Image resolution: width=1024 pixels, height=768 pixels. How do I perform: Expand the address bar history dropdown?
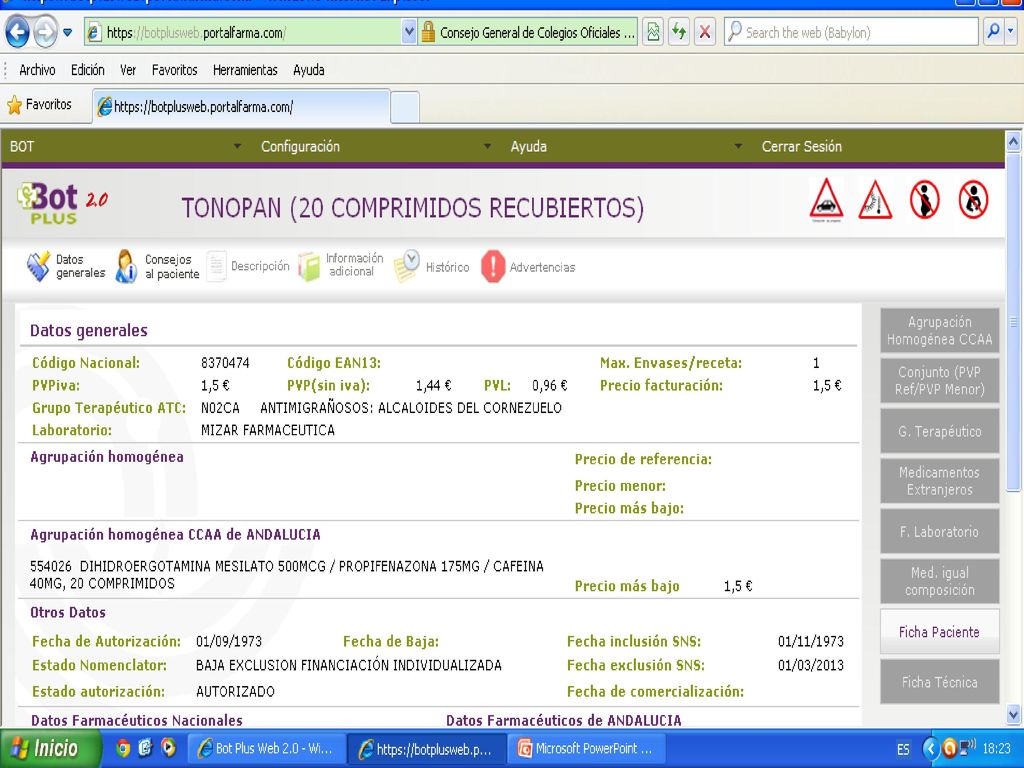pyautogui.click(x=409, y=33)
